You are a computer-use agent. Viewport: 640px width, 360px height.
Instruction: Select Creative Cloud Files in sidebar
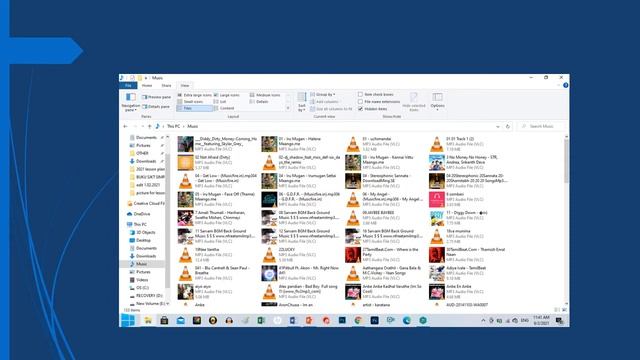[x=146, y=203]
